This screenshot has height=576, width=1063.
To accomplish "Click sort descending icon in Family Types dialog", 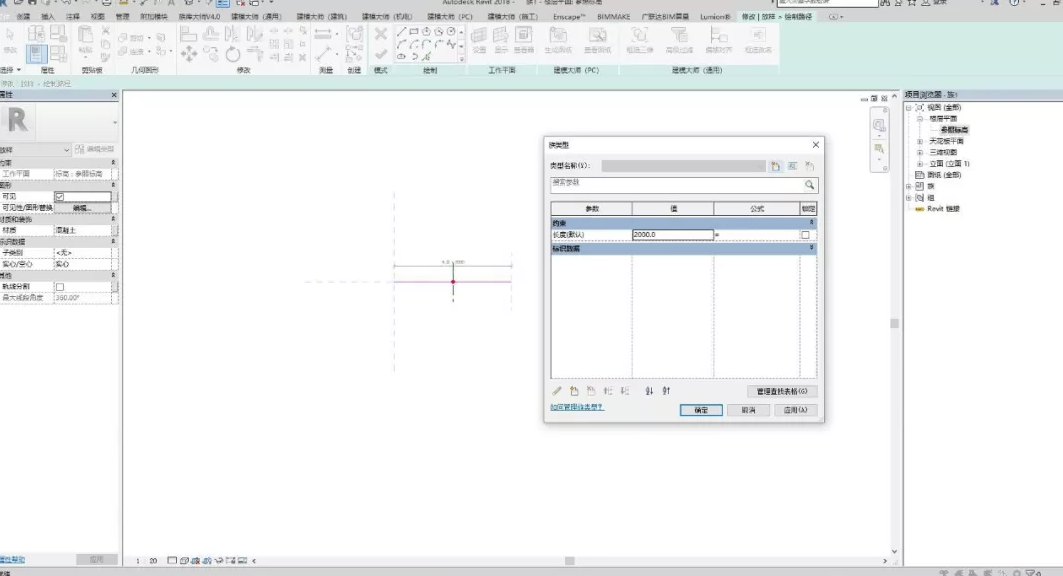I will coord(666,391).
